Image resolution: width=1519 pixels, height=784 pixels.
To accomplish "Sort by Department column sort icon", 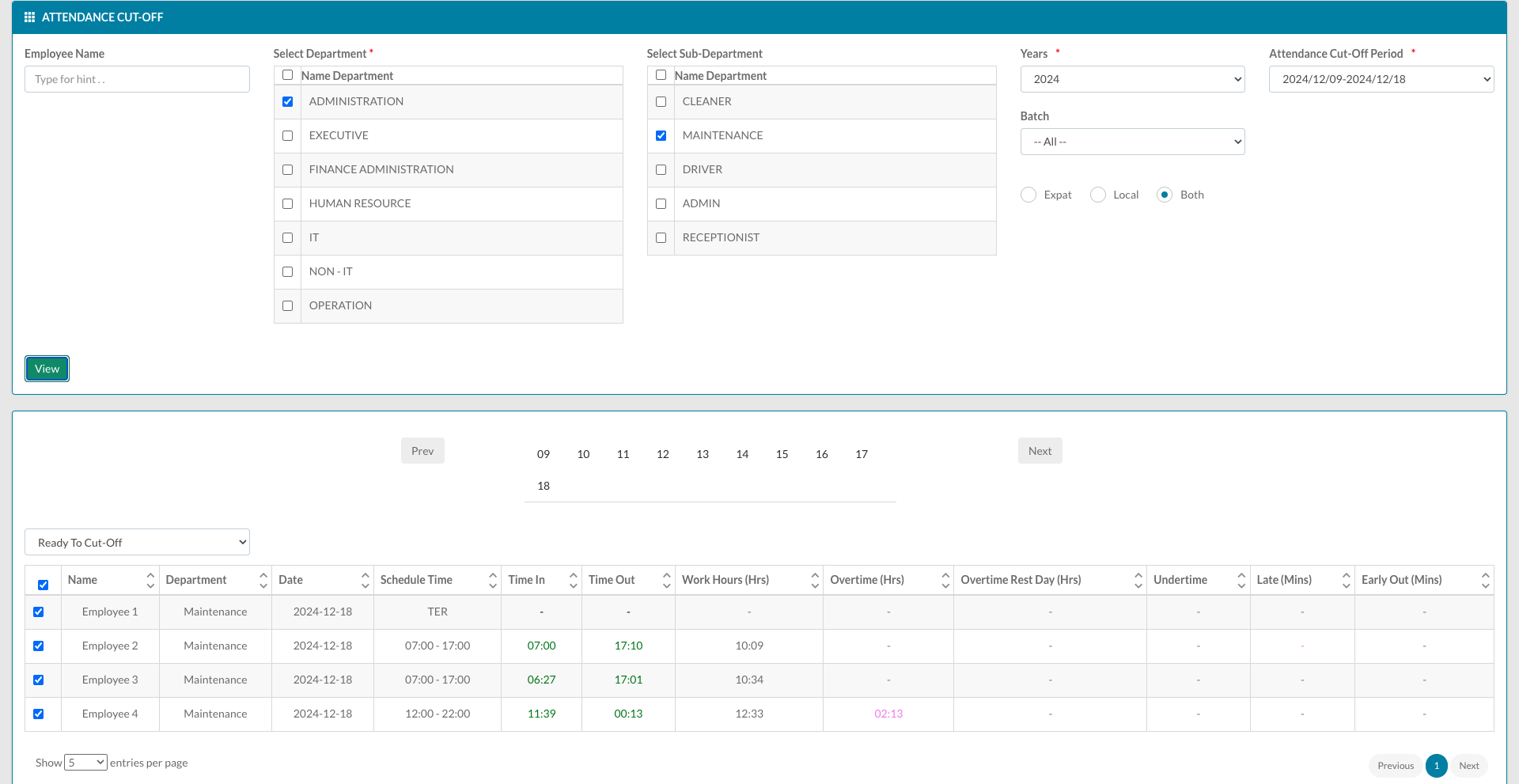I will point(263,580).
